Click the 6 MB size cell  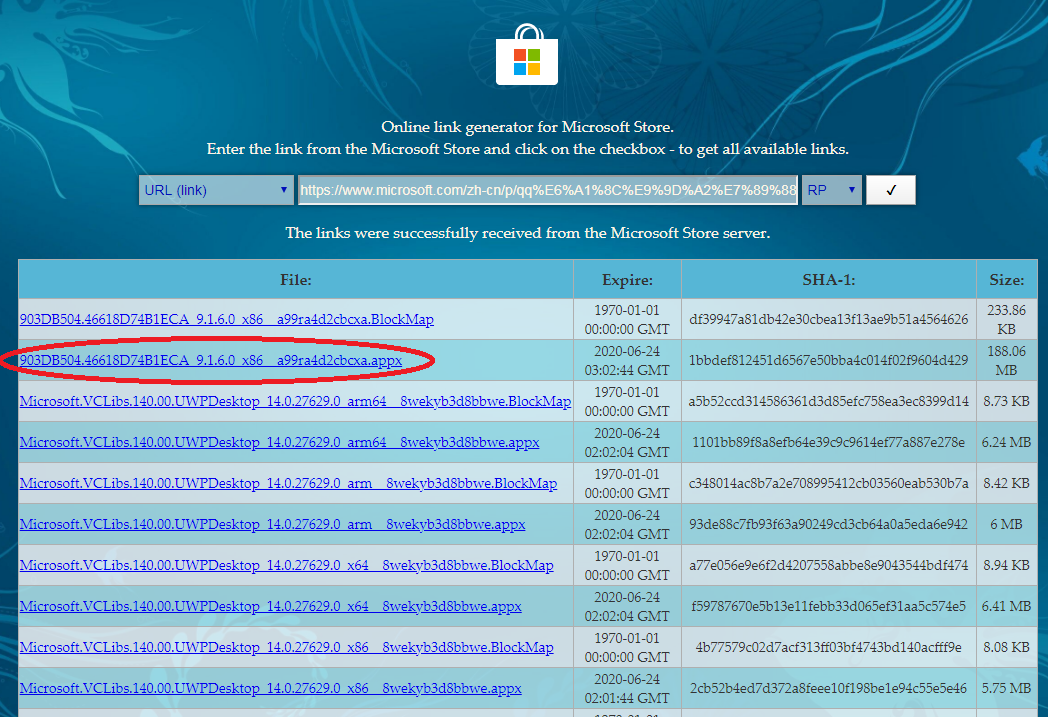click(x=1007, y=525)
